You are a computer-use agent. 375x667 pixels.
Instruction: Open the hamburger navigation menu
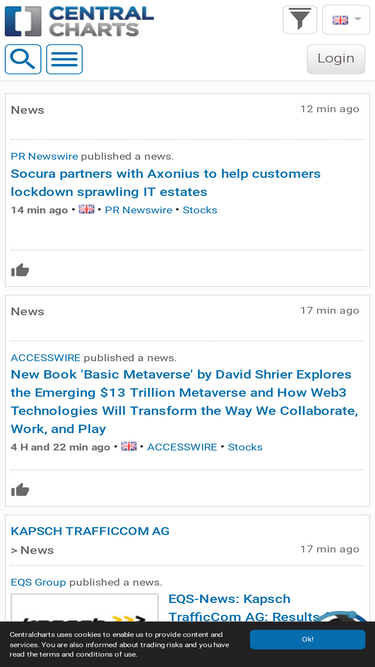(x=64, y=59)
